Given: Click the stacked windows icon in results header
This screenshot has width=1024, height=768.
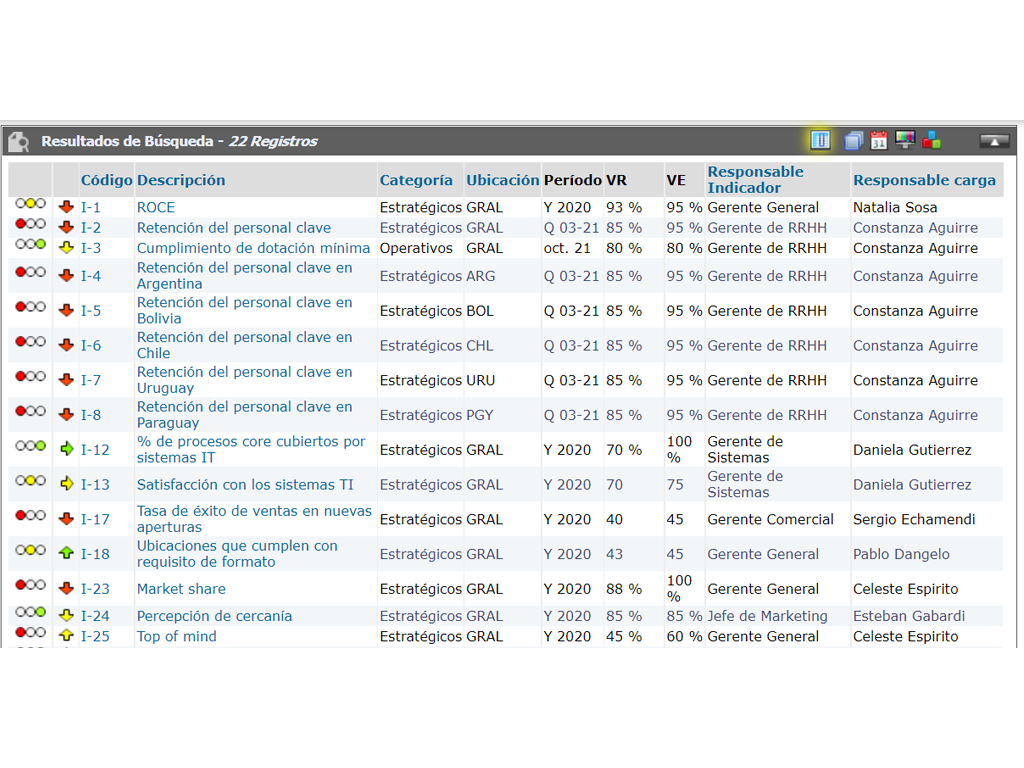Looking at the screenshot, I should [854, 140].
